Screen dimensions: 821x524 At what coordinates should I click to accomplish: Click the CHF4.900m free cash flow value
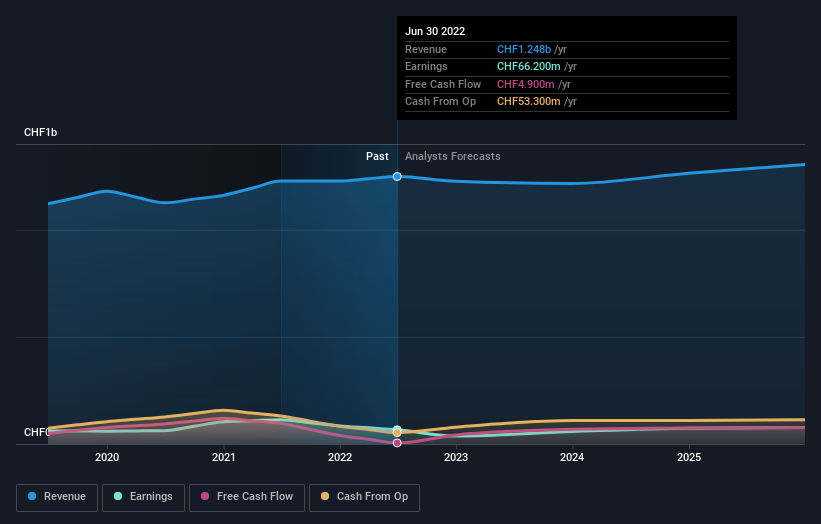pos(526,84)
